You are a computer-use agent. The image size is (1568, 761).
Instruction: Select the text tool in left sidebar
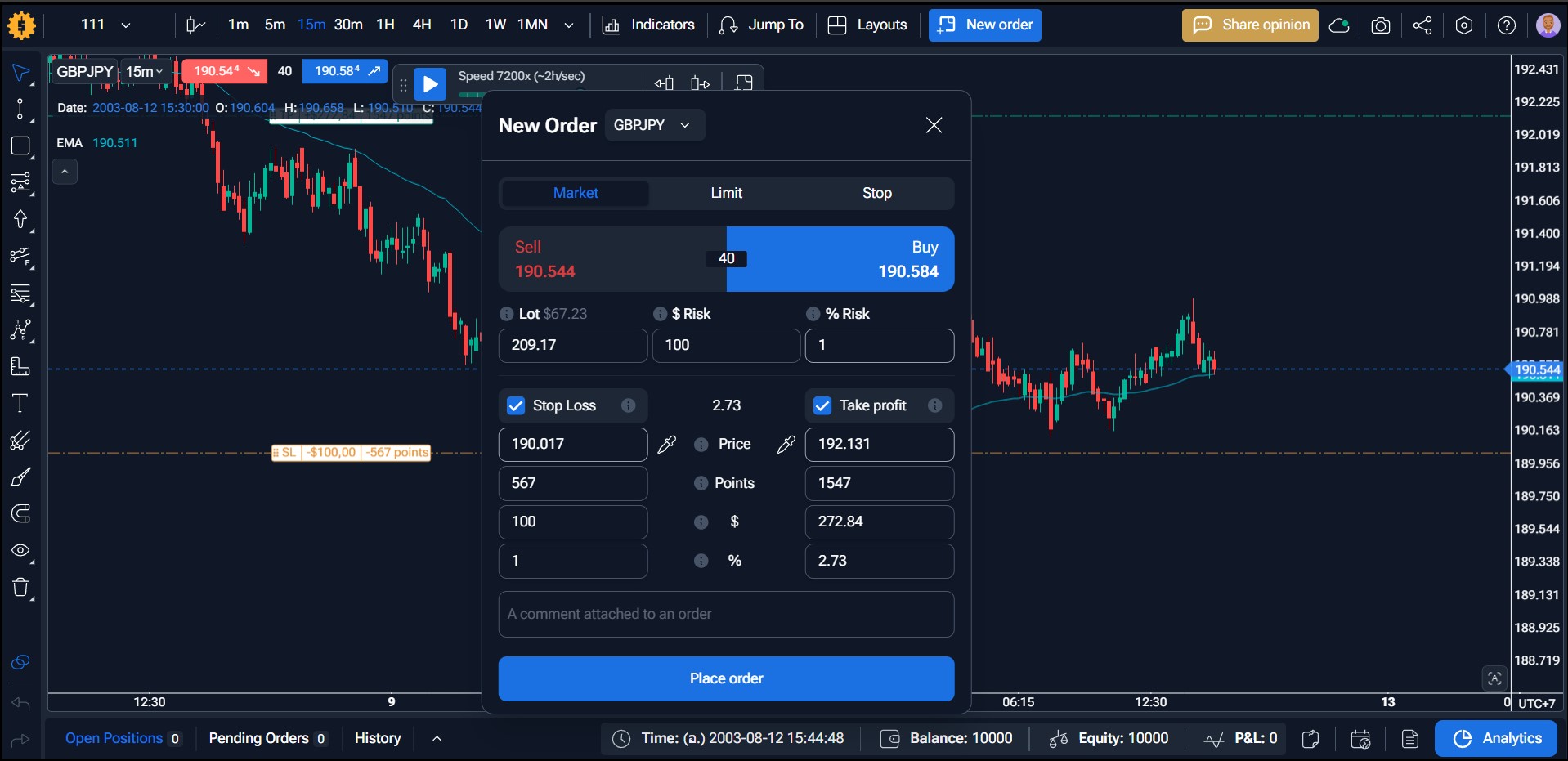[20, 403]
